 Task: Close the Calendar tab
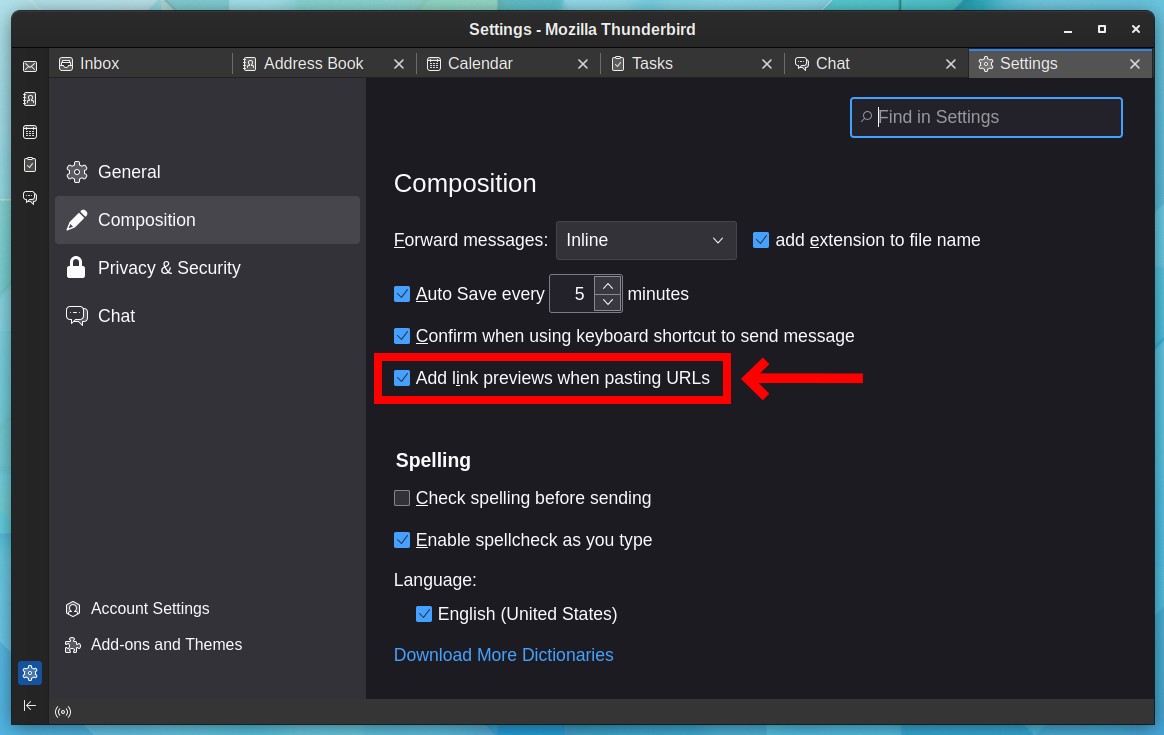[583, 65]
